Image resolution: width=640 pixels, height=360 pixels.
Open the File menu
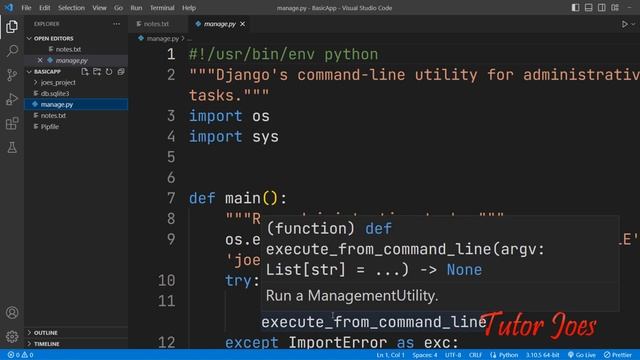click(27, 8)
